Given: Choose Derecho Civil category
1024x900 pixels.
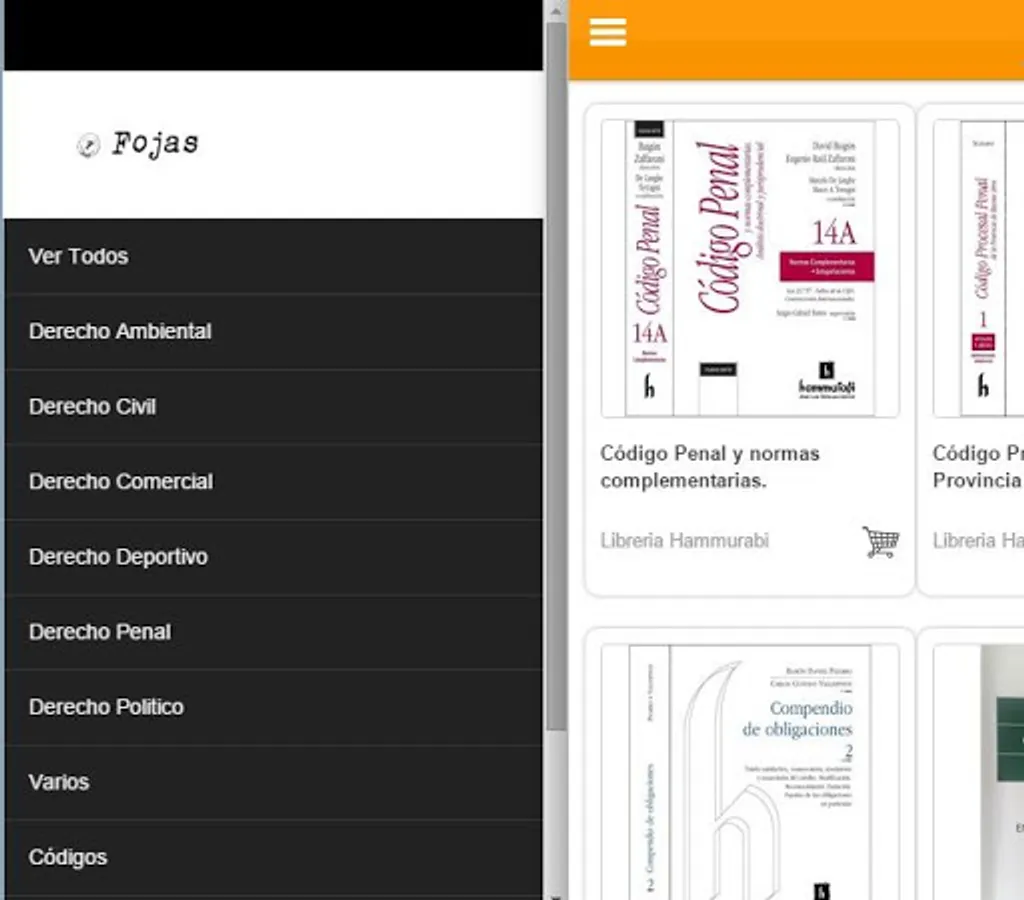Looking at the screenshot, I should [274, 407].
